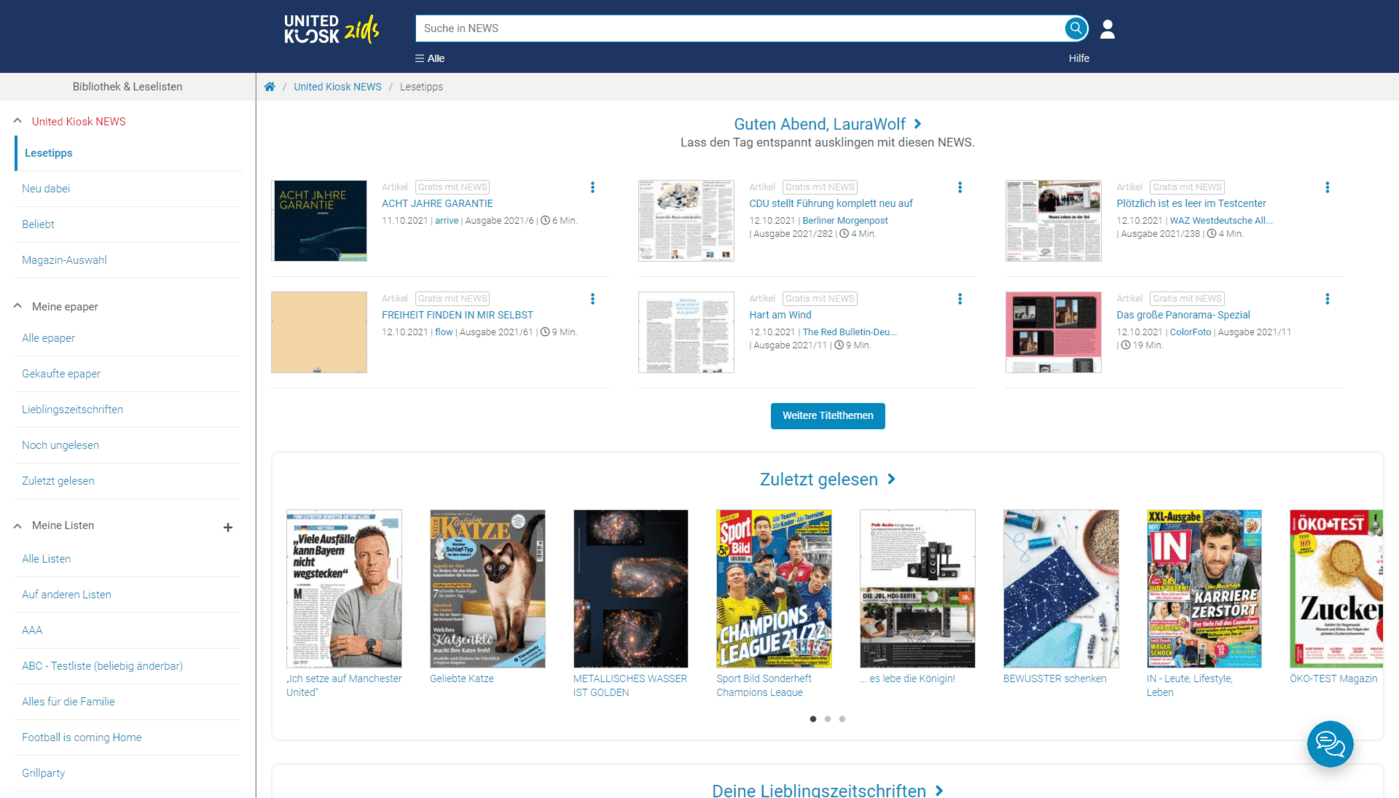Open FREIHEIT FINDEN IN MIR SELBST article
1399x798 pixels.
pyautogui.click(x=457, y=315)
